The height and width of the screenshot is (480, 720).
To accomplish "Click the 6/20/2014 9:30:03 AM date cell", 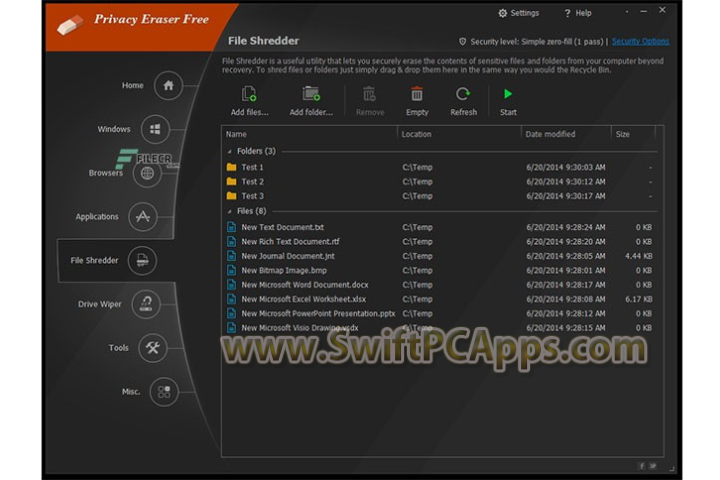I will [x=566, y=167].
